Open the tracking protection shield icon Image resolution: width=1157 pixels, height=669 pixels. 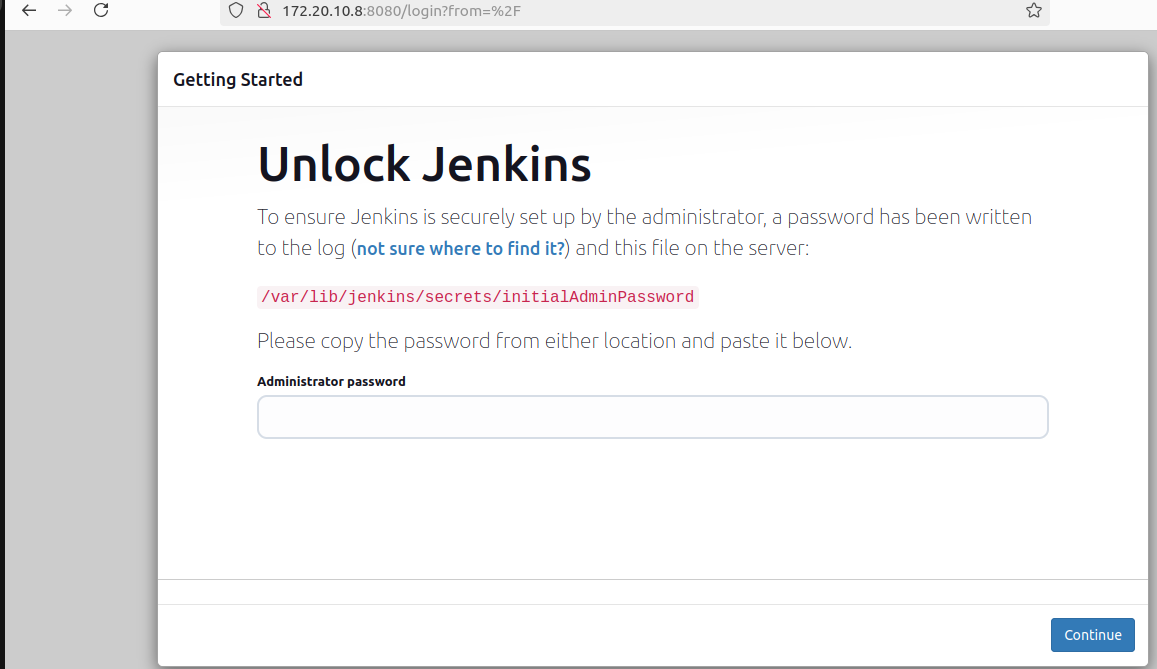(235, 11)
